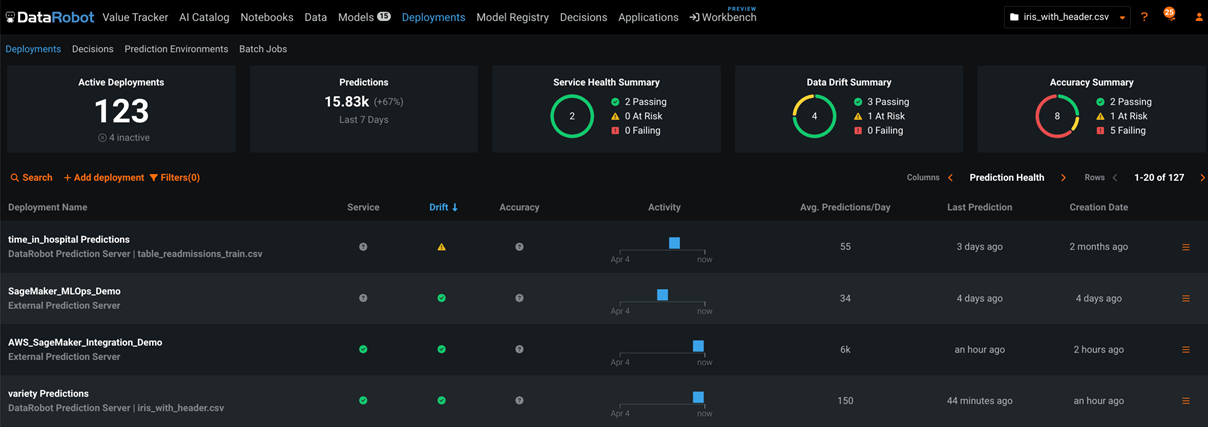The width and height of the screenshot is (1208, 427).
Task: Open the Batch Jobs subtab
Action: click(263, 49)
